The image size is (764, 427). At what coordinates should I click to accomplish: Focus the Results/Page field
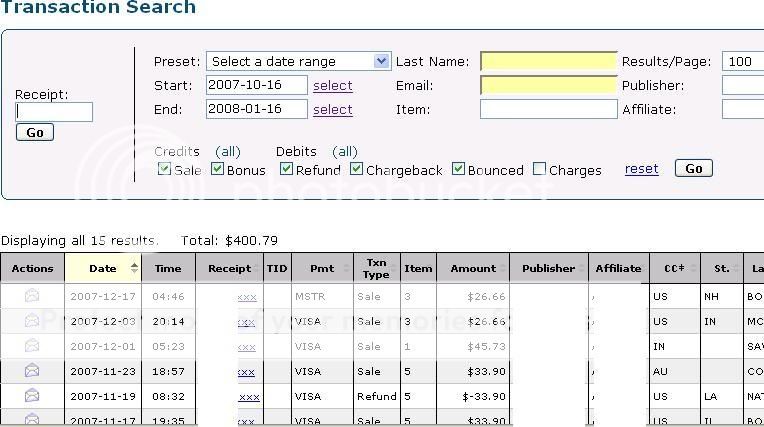pyautogui.click(x=743, y=61)
